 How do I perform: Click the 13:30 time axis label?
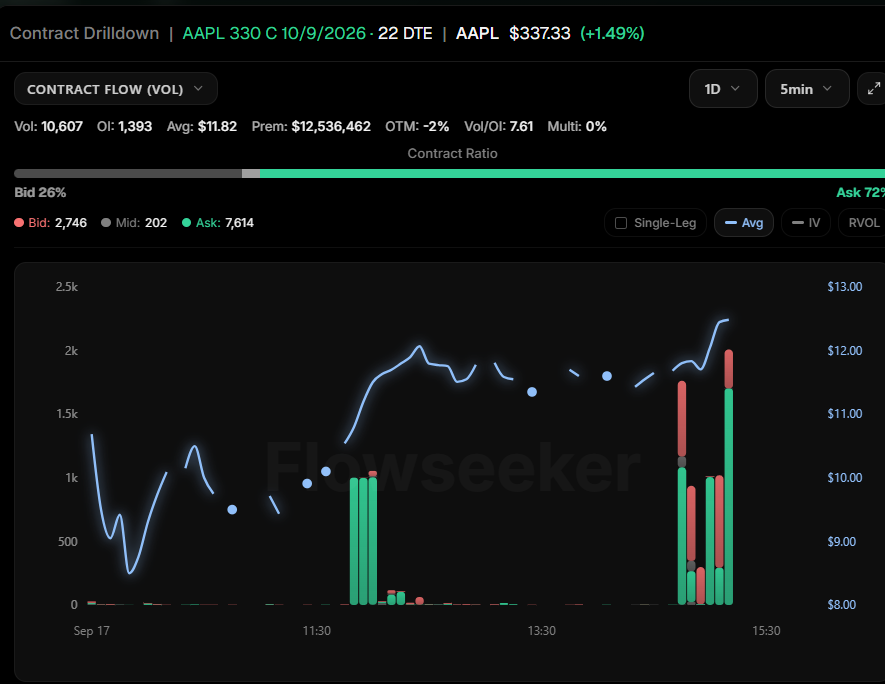tap(541, 631)
